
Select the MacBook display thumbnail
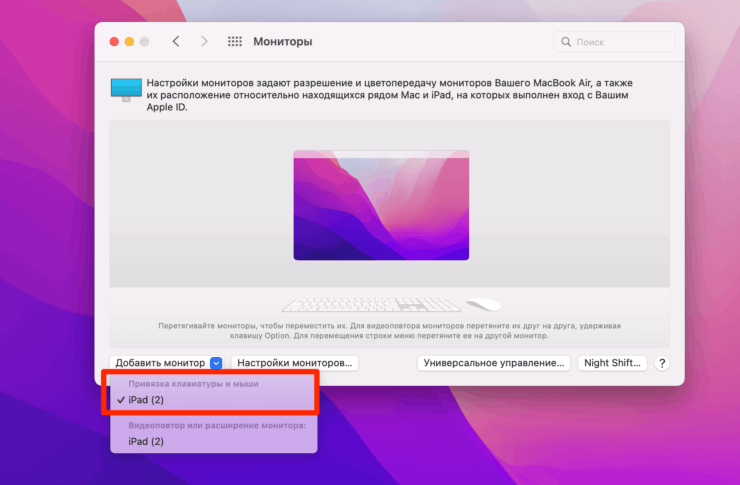[x=381, y=206]
